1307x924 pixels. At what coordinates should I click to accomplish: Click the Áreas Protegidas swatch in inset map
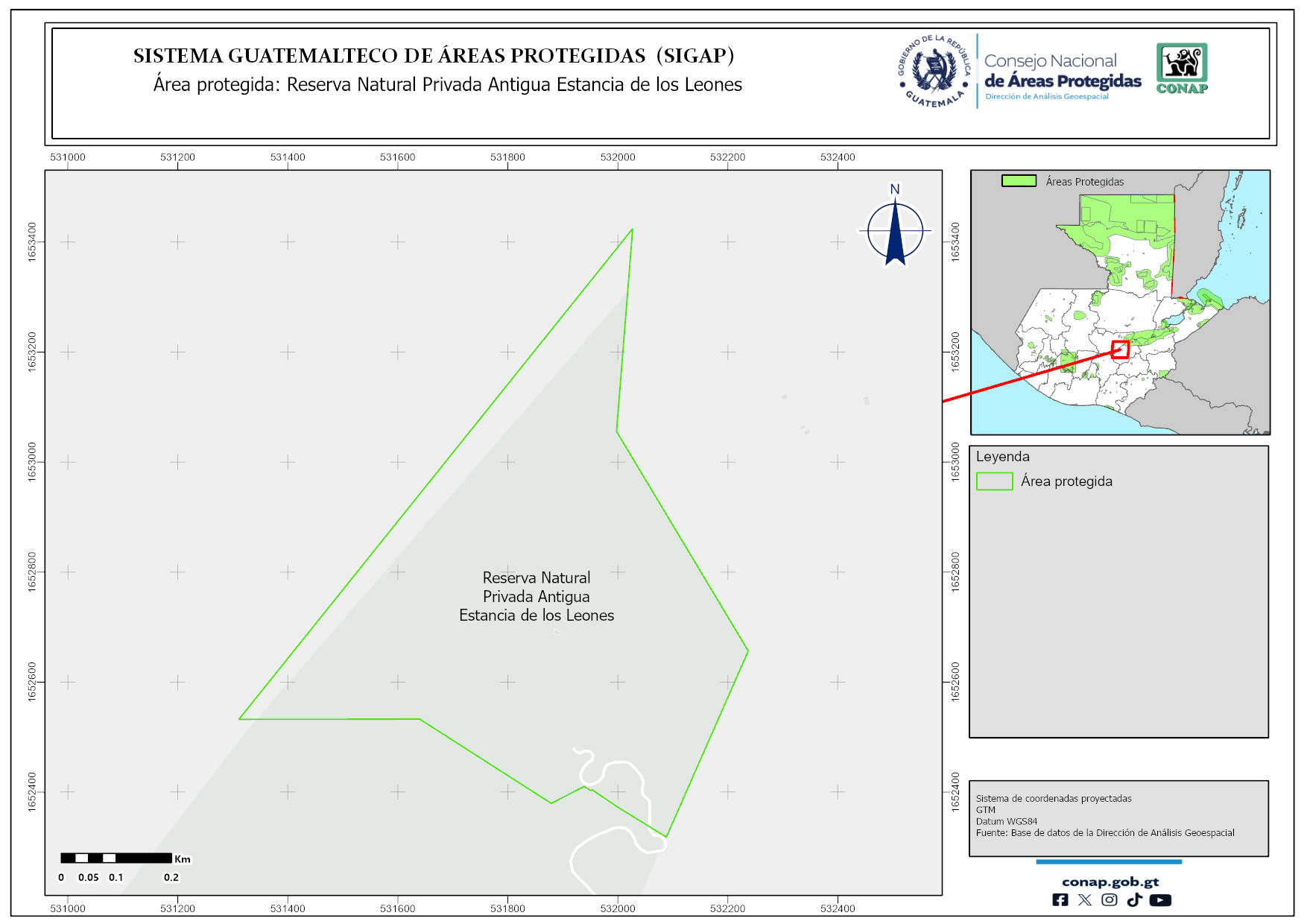(x=1019, y=181)
